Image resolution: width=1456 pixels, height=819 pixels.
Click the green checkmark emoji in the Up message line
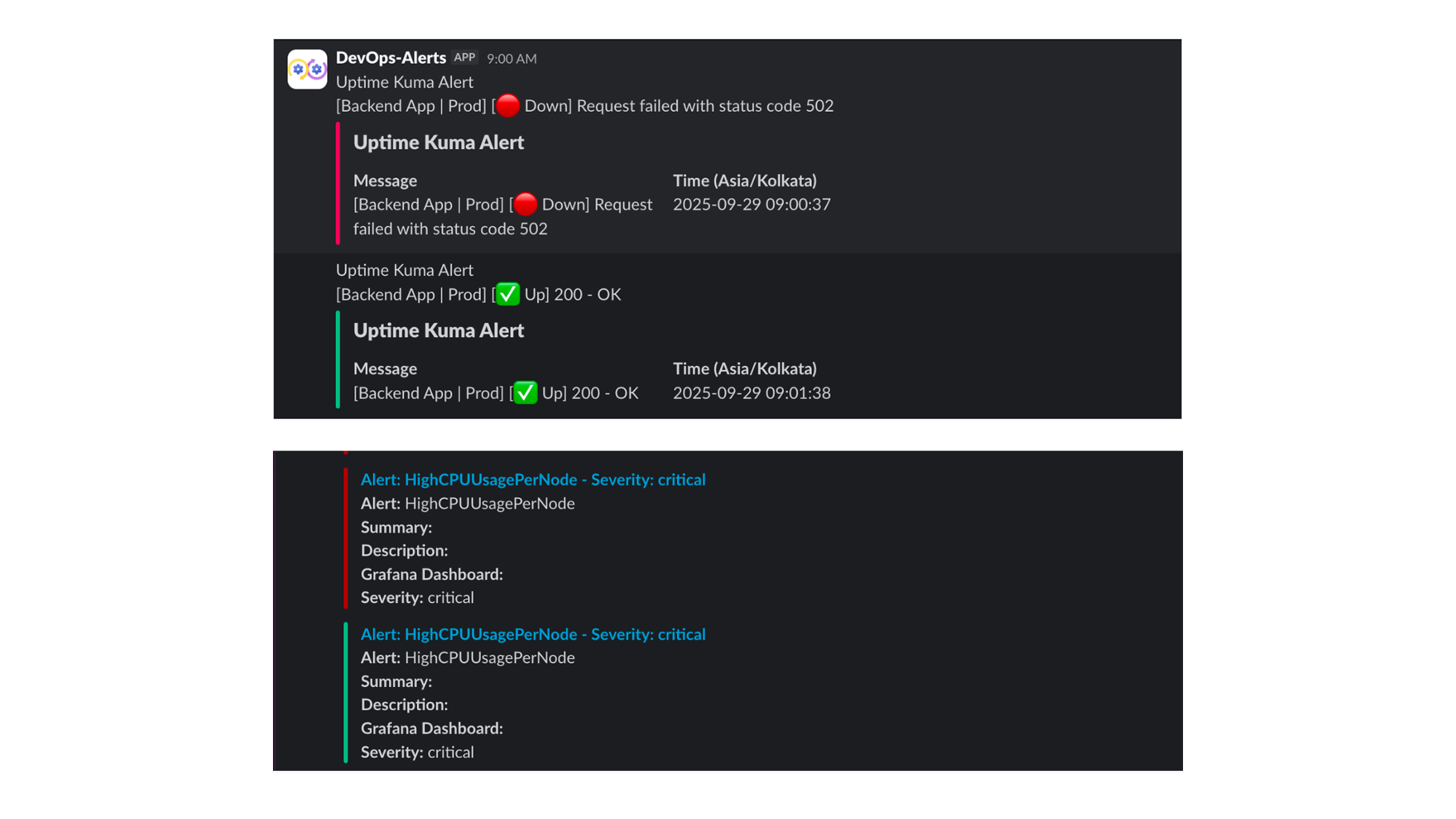[x=508, y=294]
